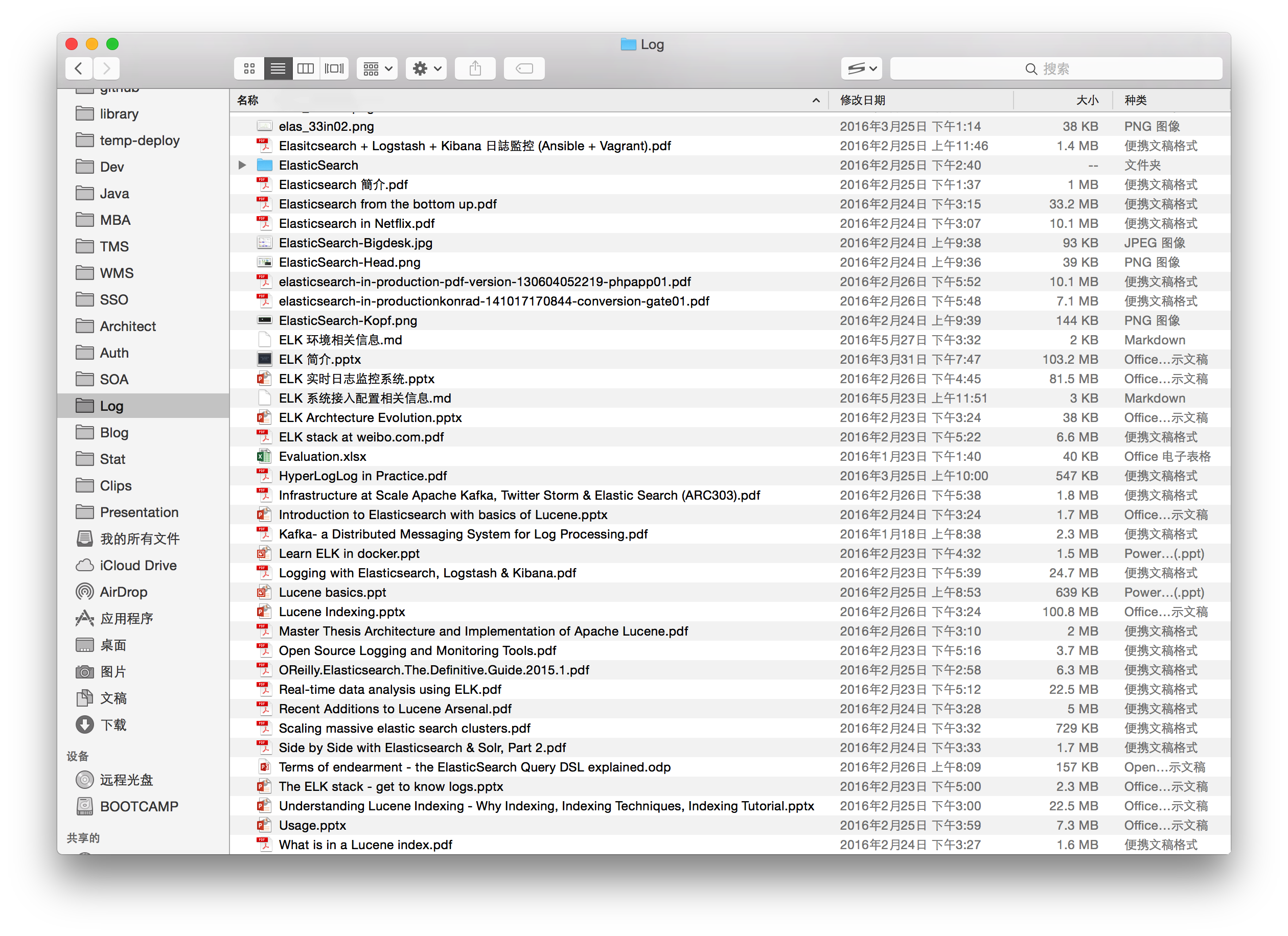Open the Action gear dropdown menu
The width and height of the screenshot is (1288, 936).
tap(426, 68)
